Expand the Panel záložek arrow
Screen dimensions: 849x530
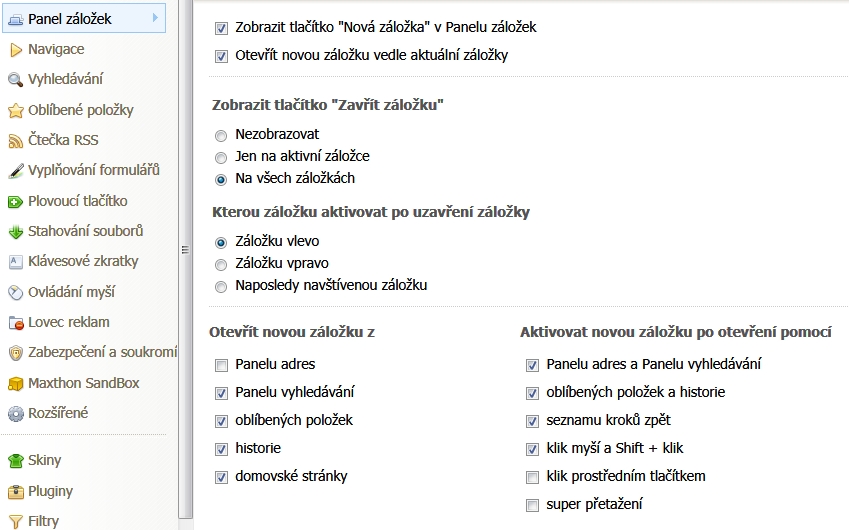tap(155, 18)
